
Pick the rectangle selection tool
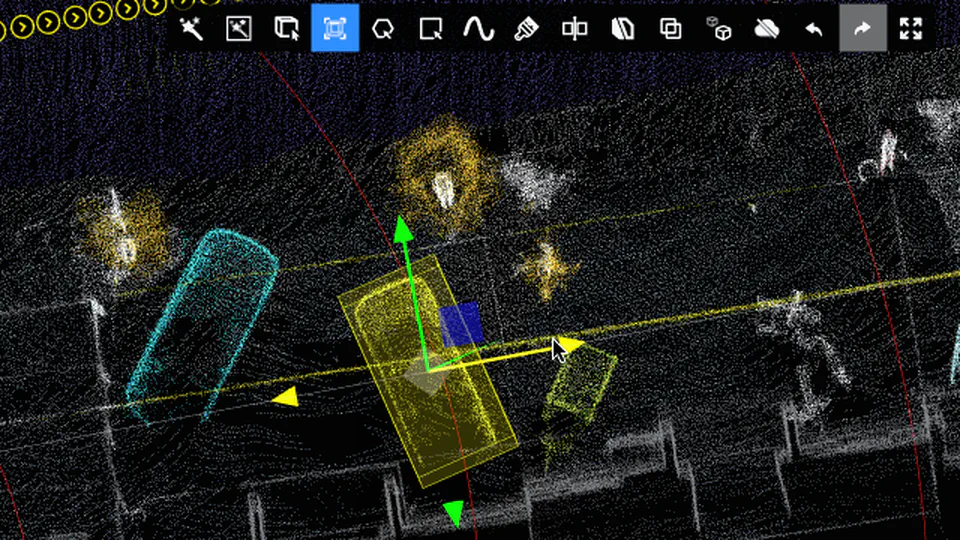(x=431, y=28)
